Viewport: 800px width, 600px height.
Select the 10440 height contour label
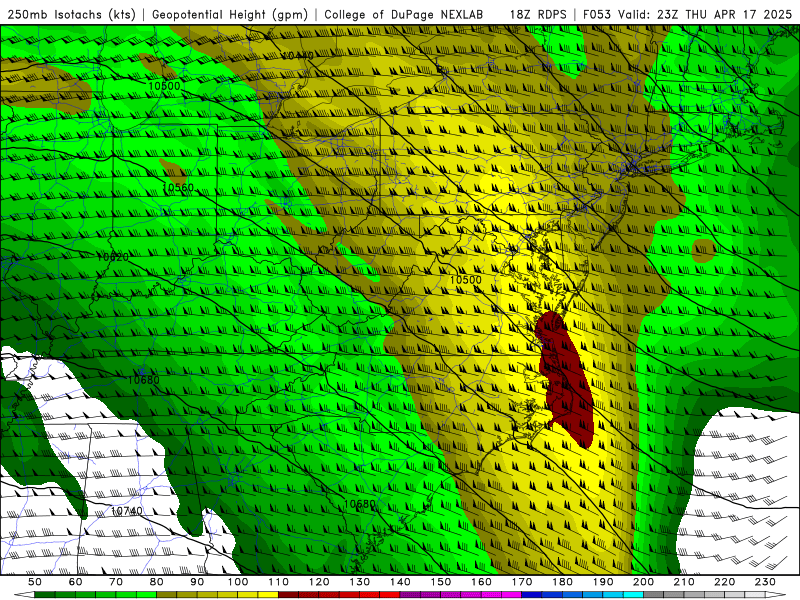[x=297, y=55]
